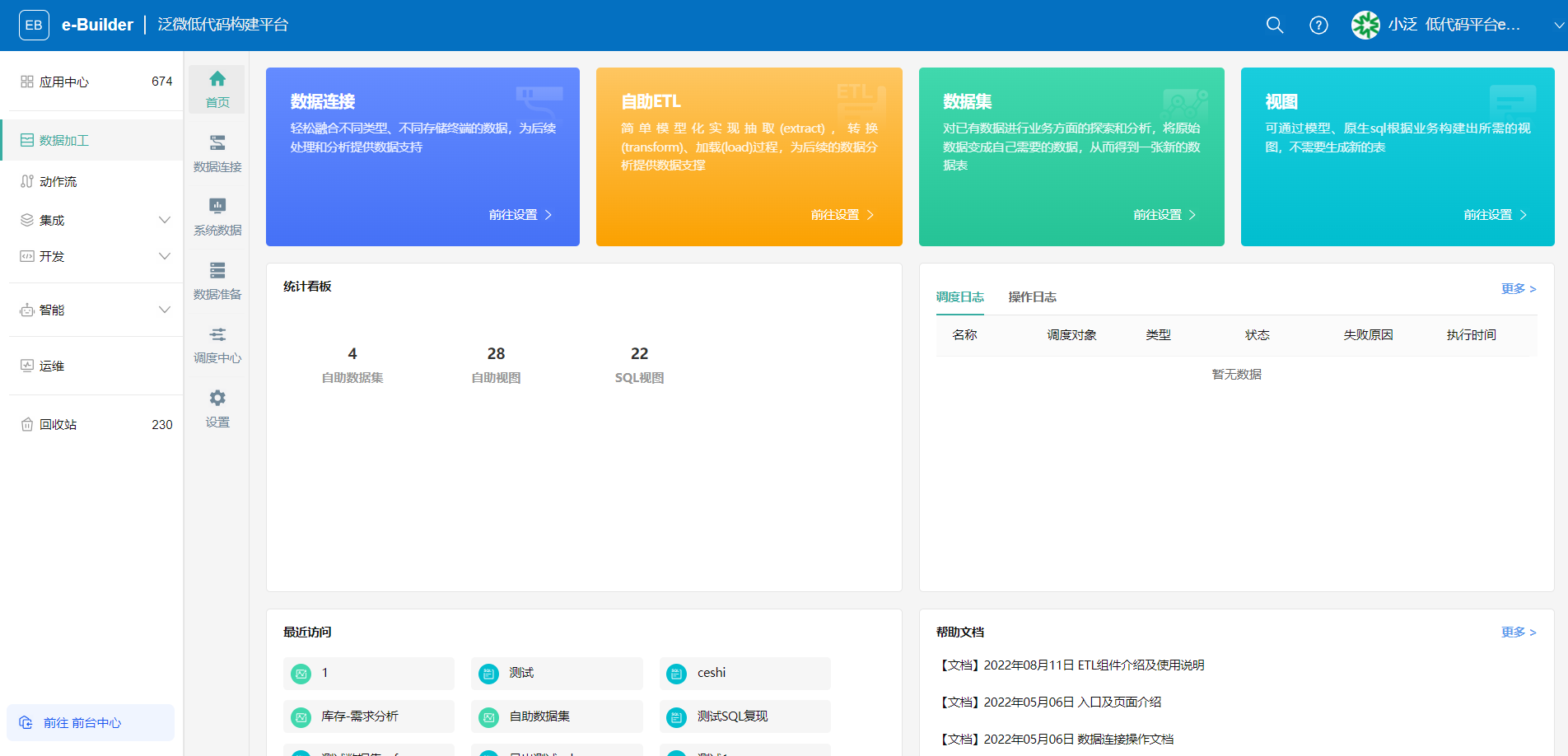Select 数据加工 in the sidebar
This screenshot has width=1568, height=756.
point(91,140)
